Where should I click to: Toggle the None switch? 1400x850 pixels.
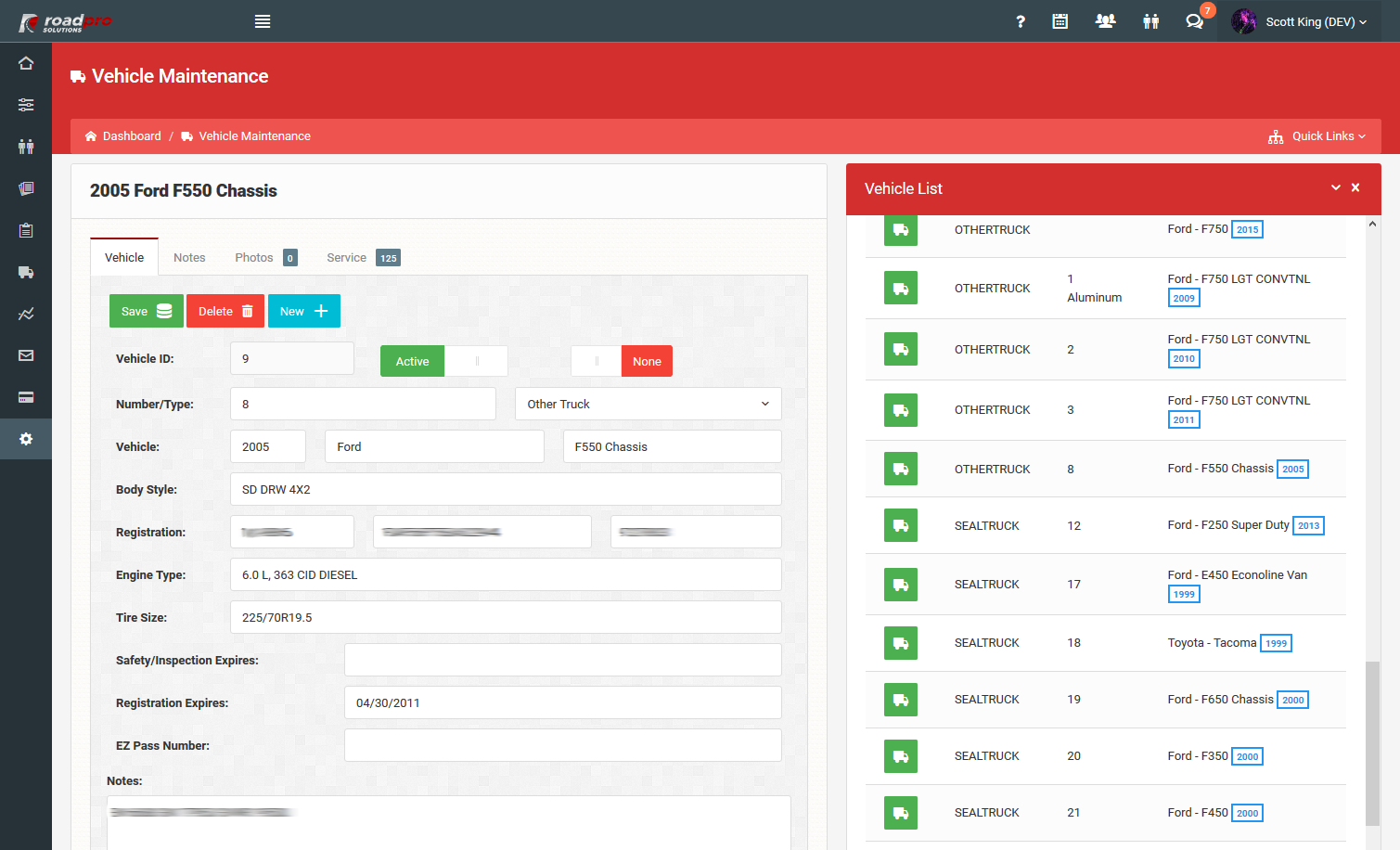point(621,361)
